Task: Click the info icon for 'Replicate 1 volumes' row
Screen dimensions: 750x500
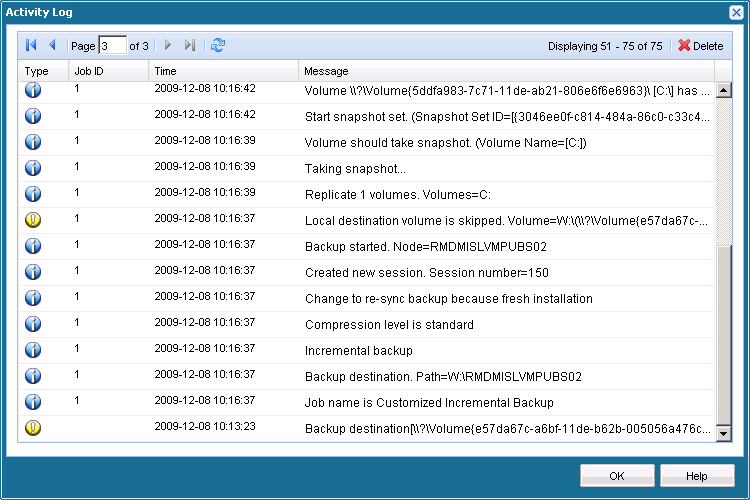Action: point(33,194)
